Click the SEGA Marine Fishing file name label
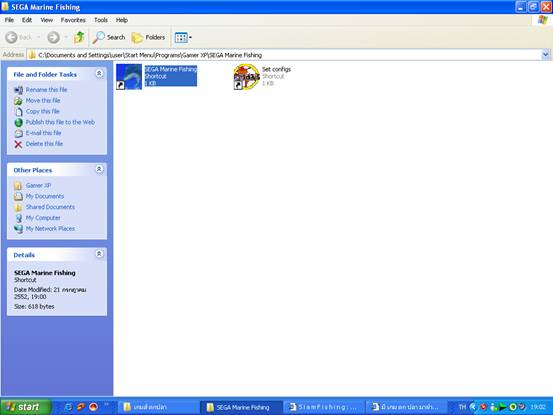The image size is (553, 415). coord(171,69)
